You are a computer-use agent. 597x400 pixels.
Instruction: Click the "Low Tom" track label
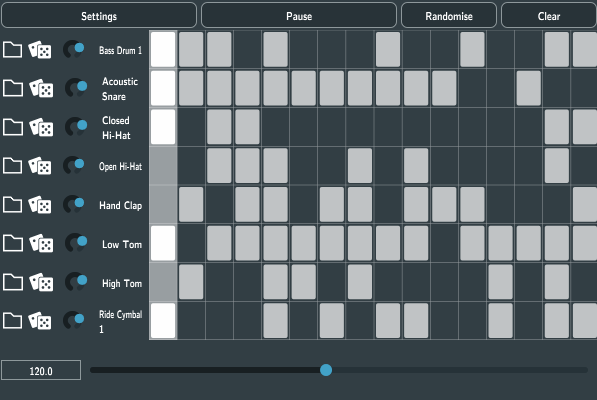tap(122, 244)
